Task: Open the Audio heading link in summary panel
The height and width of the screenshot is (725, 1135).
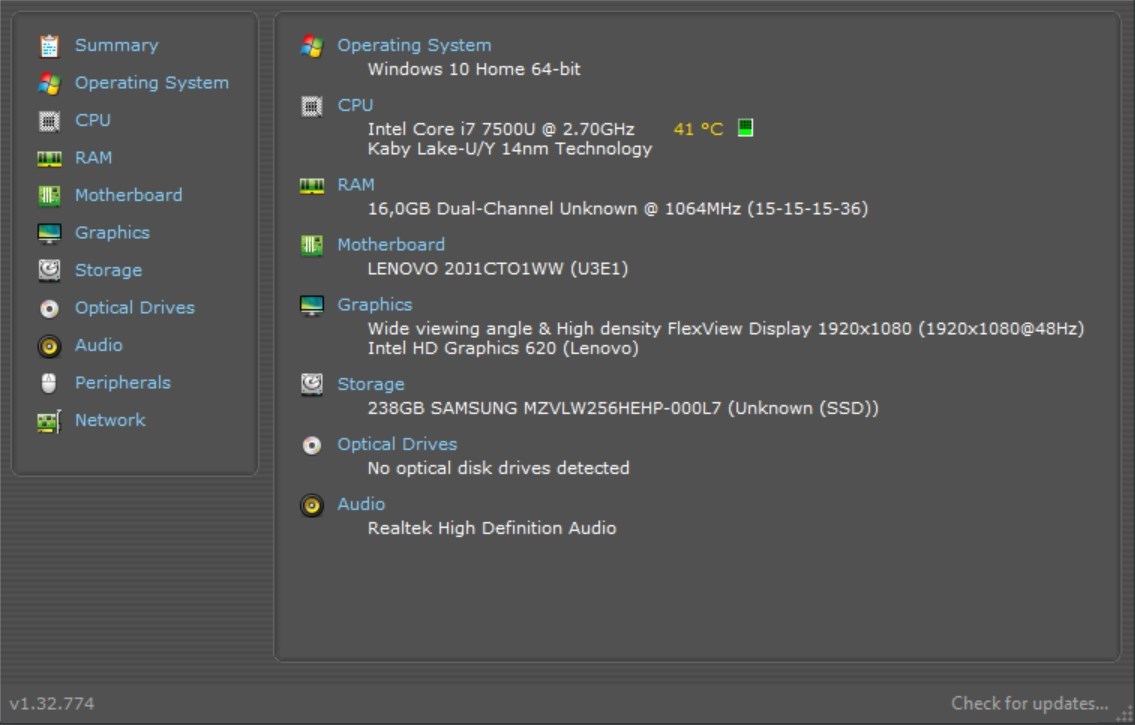Action: pyautogui.click(x=360, y=504)
